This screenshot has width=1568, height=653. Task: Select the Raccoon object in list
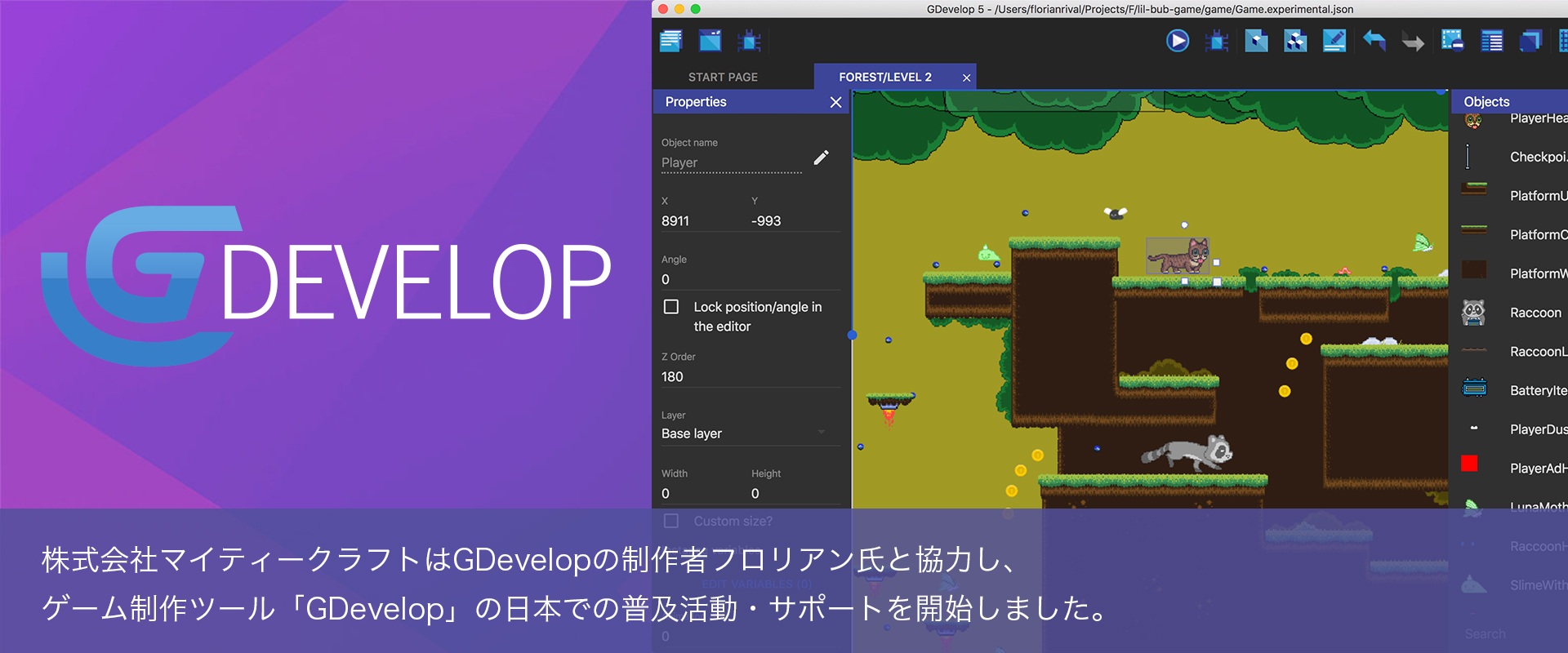[x=1510, y=313]
